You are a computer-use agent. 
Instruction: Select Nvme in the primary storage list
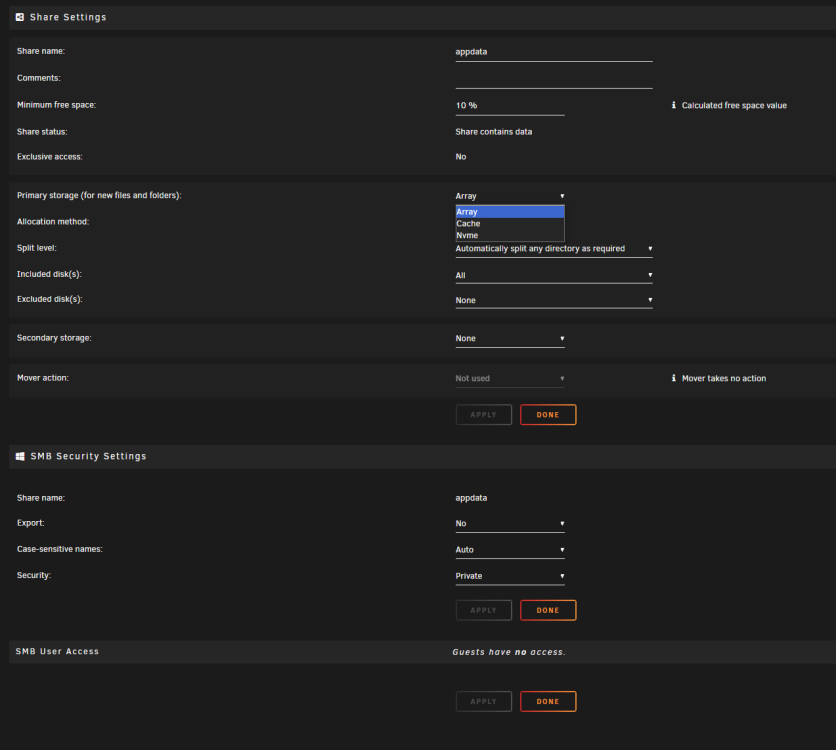tap(510, 235)
